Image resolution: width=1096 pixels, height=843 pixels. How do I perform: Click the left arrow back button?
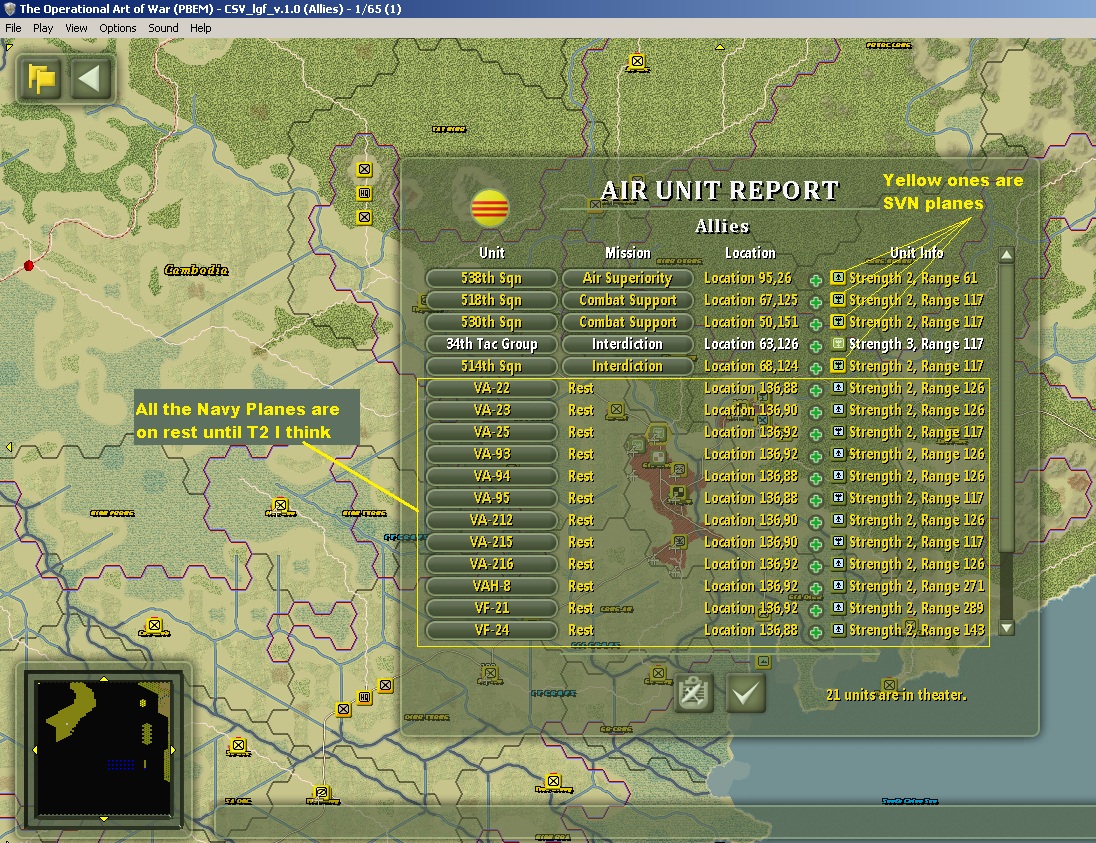(90, 78)
